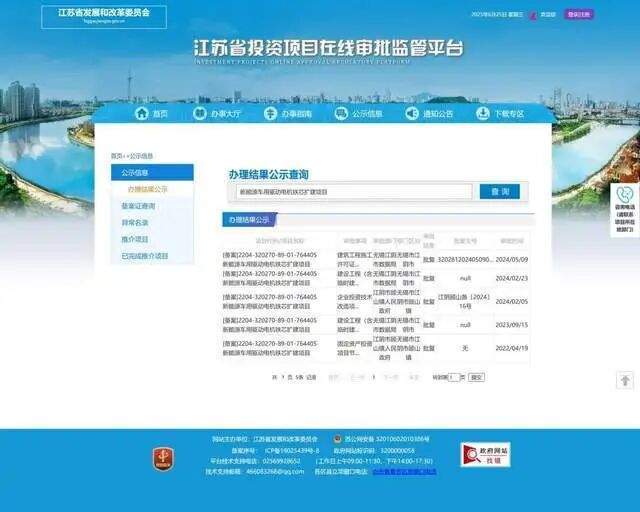Open 已完成推介项目 in left sidebar

tap(145, 256)
